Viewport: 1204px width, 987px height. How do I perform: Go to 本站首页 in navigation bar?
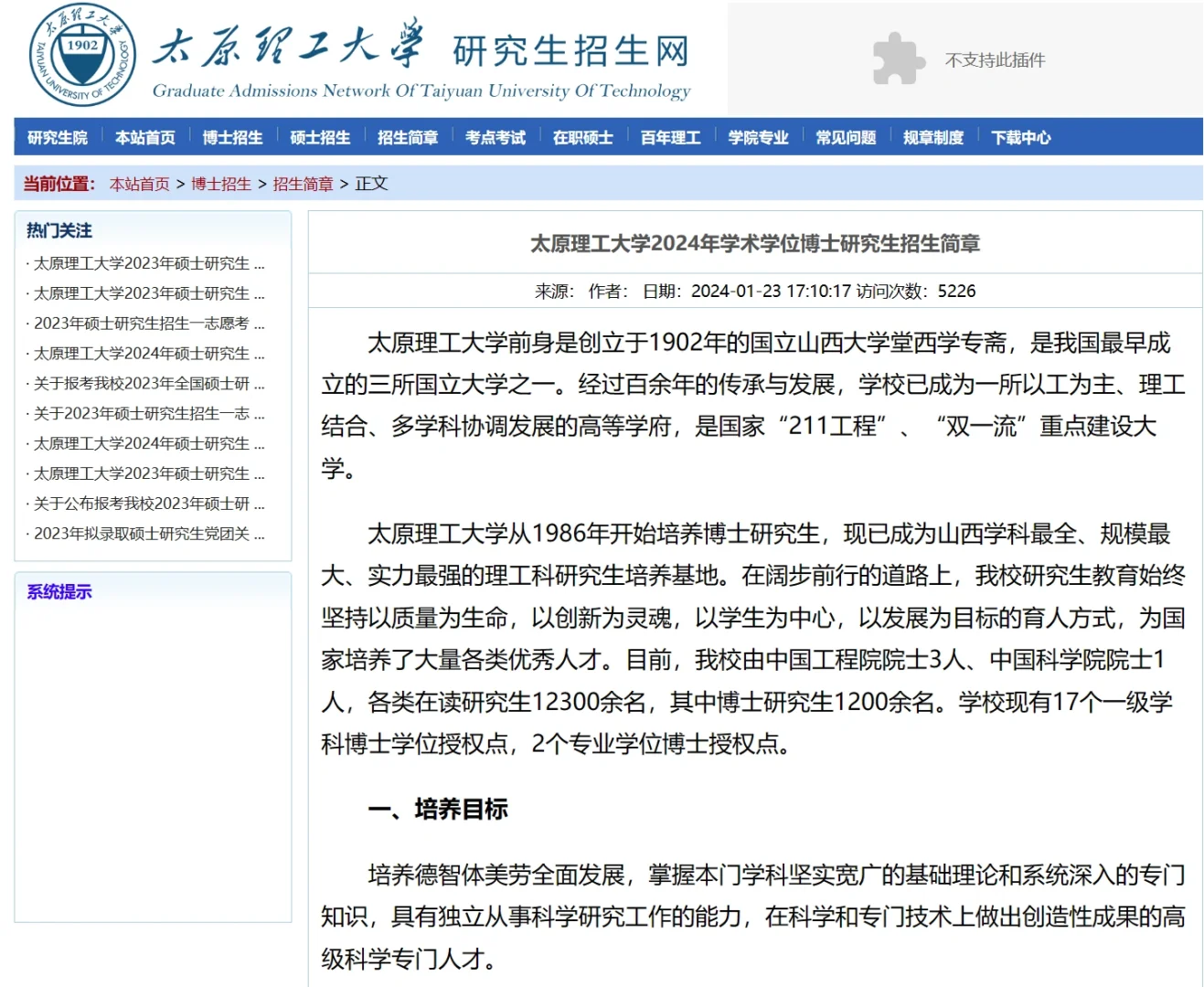pos(145,137)
